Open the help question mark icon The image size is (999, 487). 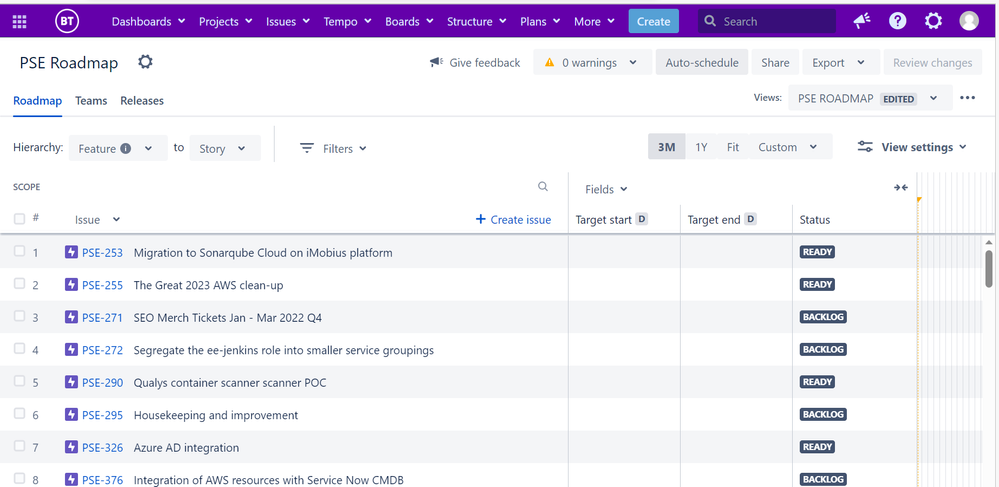point(897,21)
